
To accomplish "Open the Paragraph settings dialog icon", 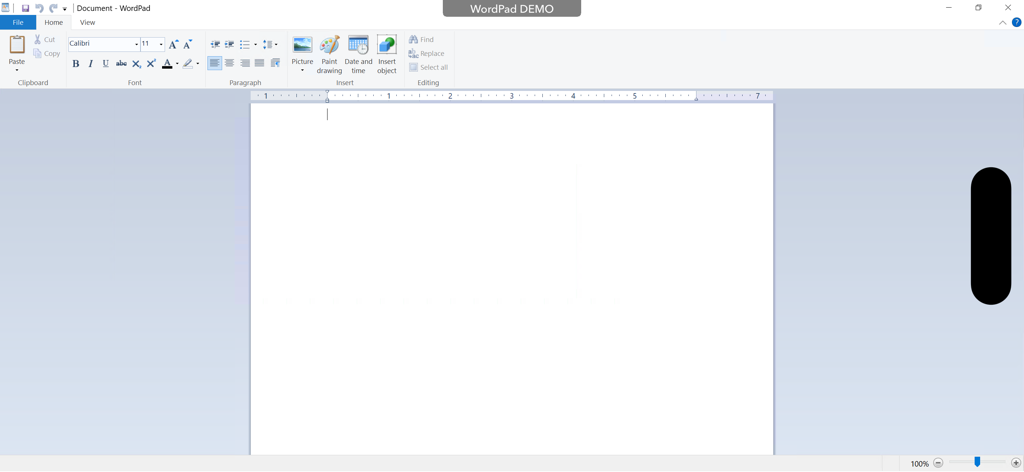I will point(275,63).
